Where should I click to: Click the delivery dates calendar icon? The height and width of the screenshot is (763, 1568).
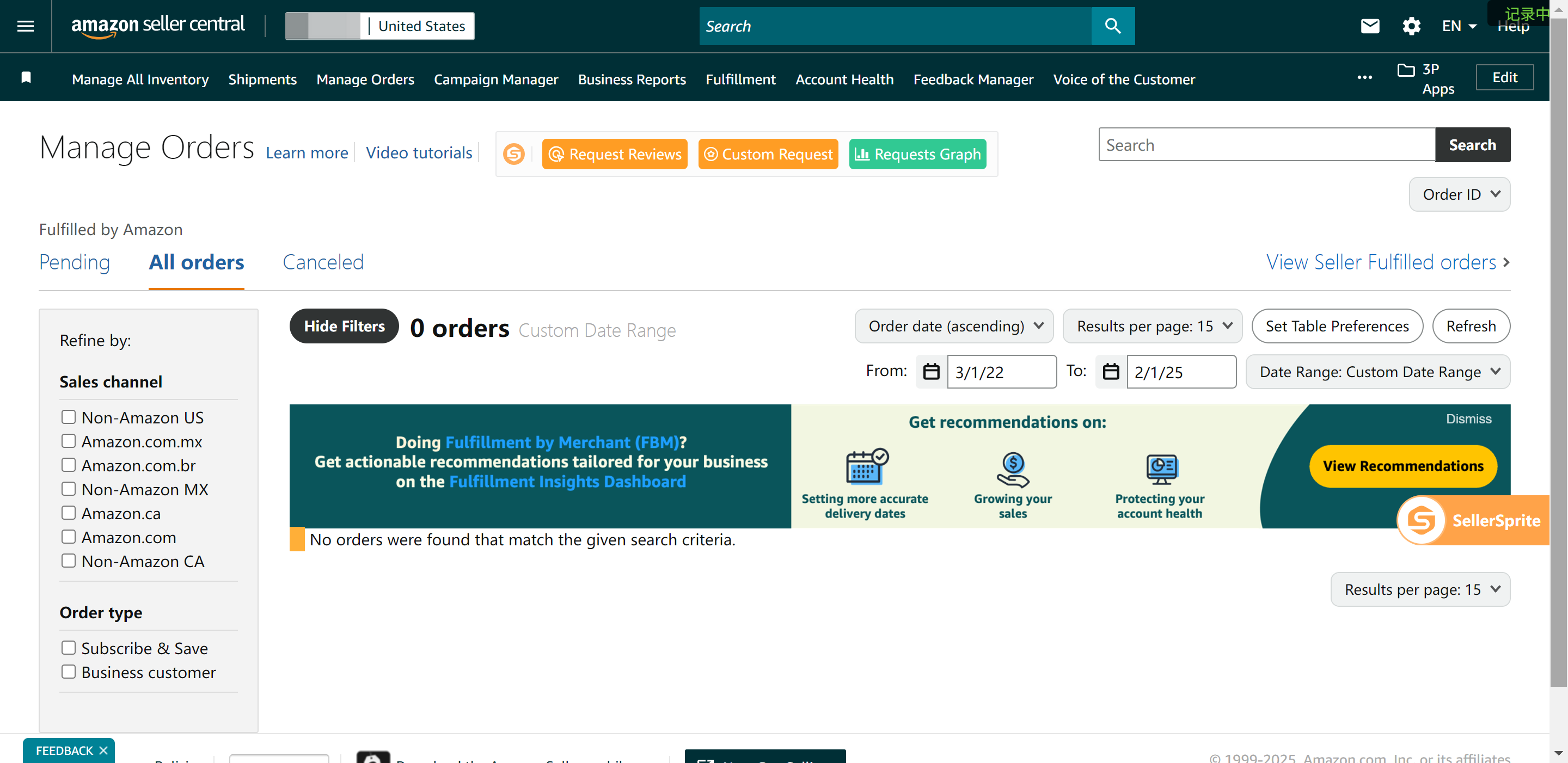pyautogui.click(x=867, y=467)
